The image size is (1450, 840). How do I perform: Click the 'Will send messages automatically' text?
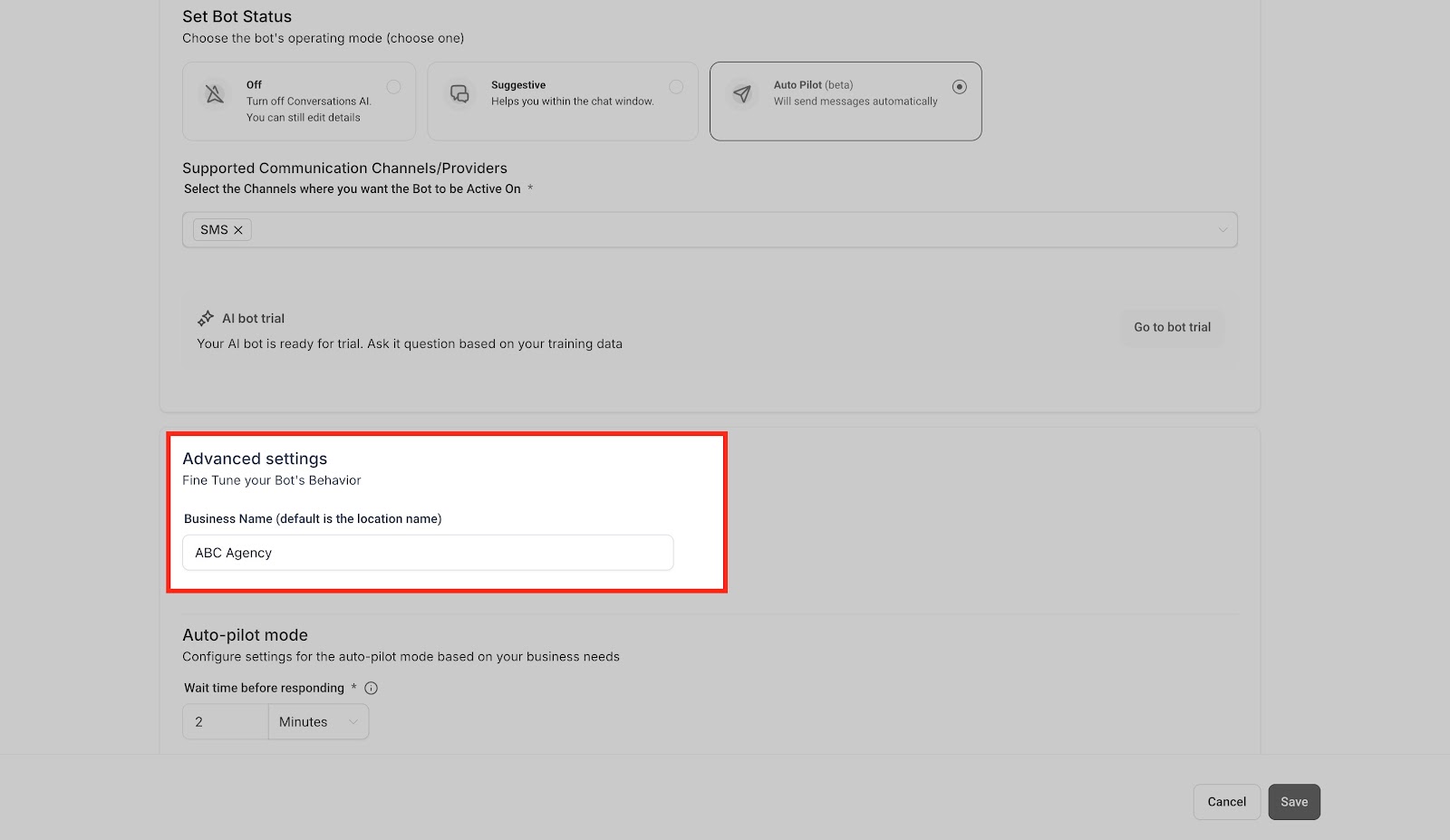point(855,101)
